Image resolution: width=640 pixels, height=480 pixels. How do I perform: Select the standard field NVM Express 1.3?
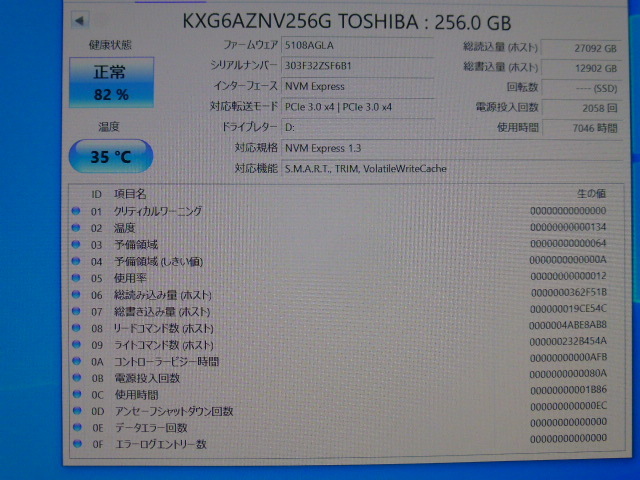point(452,148)
